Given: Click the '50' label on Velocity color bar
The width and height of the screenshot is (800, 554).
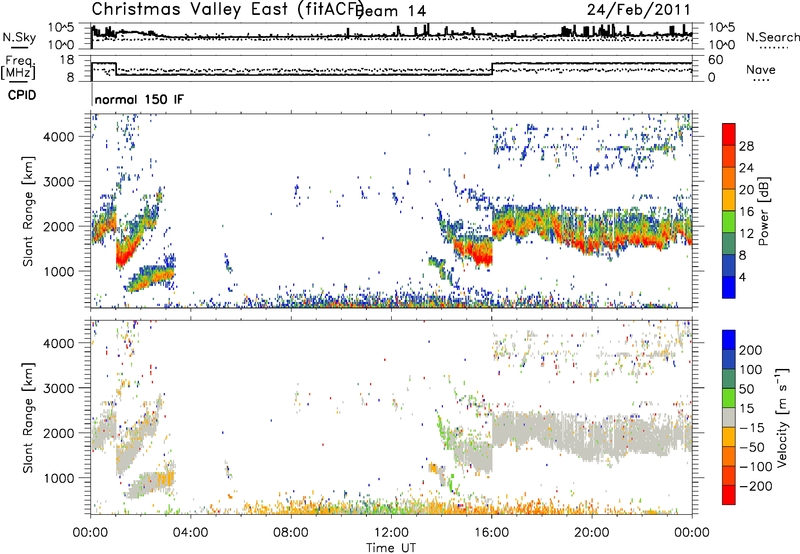Looking at the screenshot, I should point(746,389).
